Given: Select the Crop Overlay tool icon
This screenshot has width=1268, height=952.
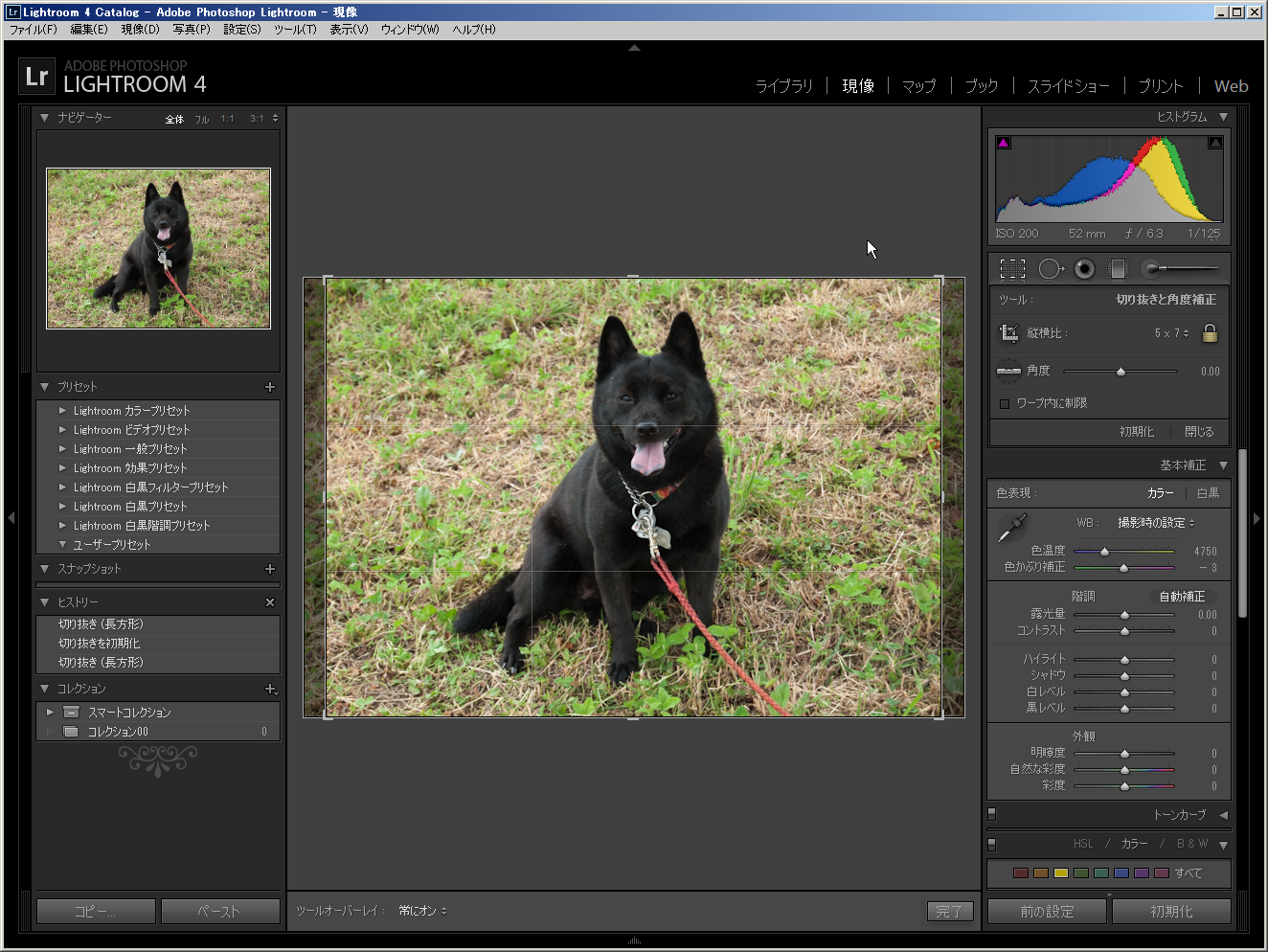Looking at the screenshot, I should pos(1012,269).
